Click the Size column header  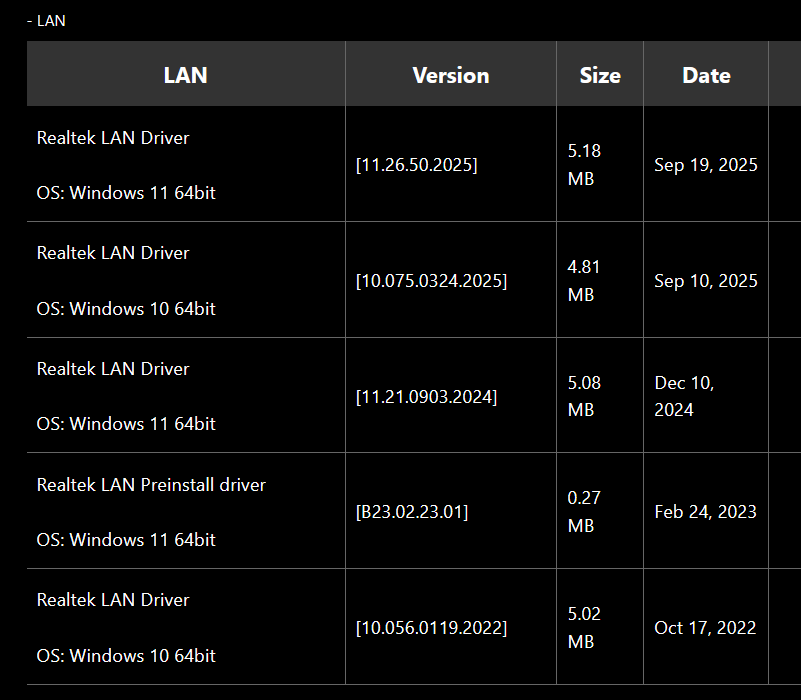pyautogui.click(x=600, y=75)
